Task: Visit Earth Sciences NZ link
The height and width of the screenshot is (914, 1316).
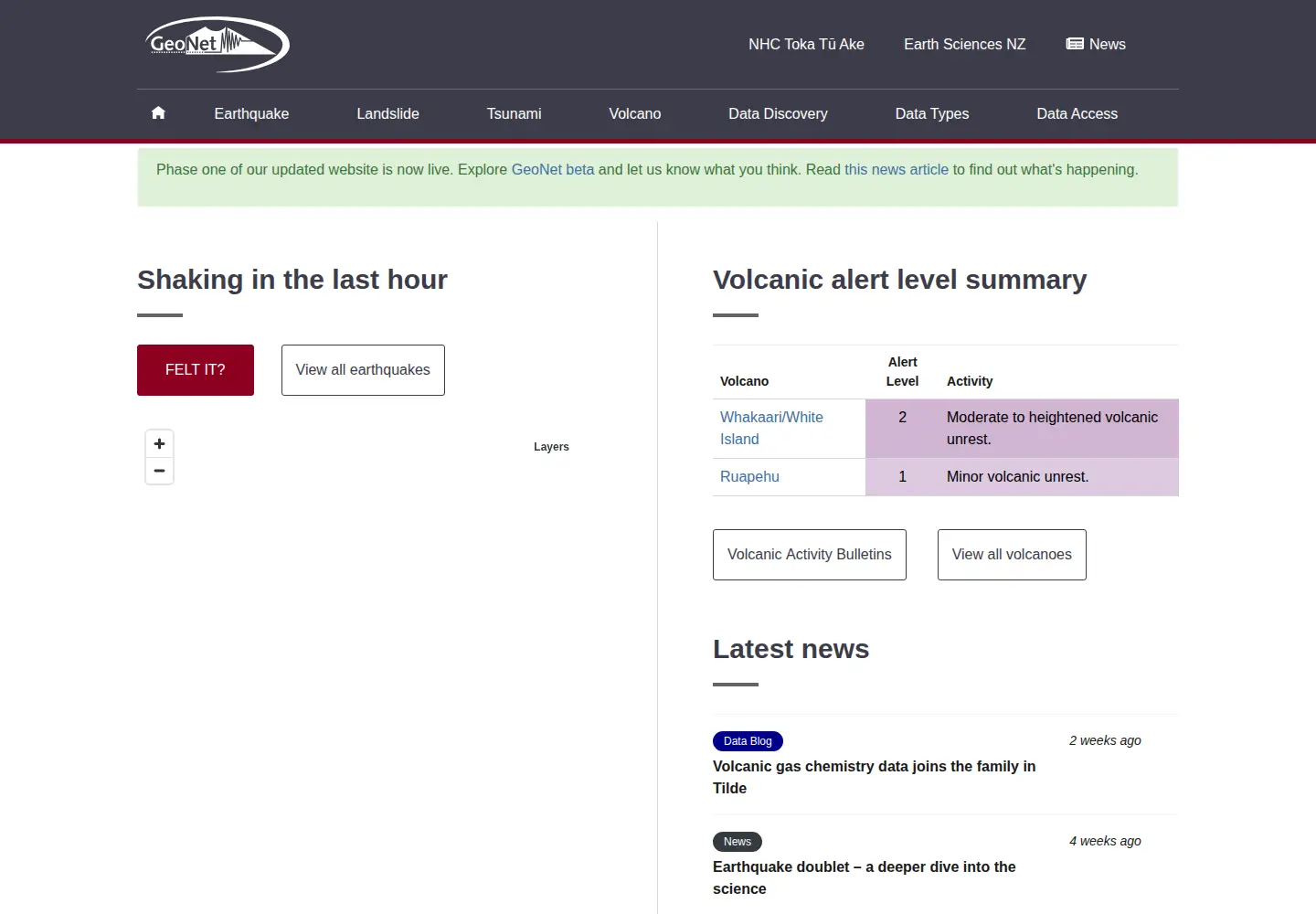Action: pos(964,44)
